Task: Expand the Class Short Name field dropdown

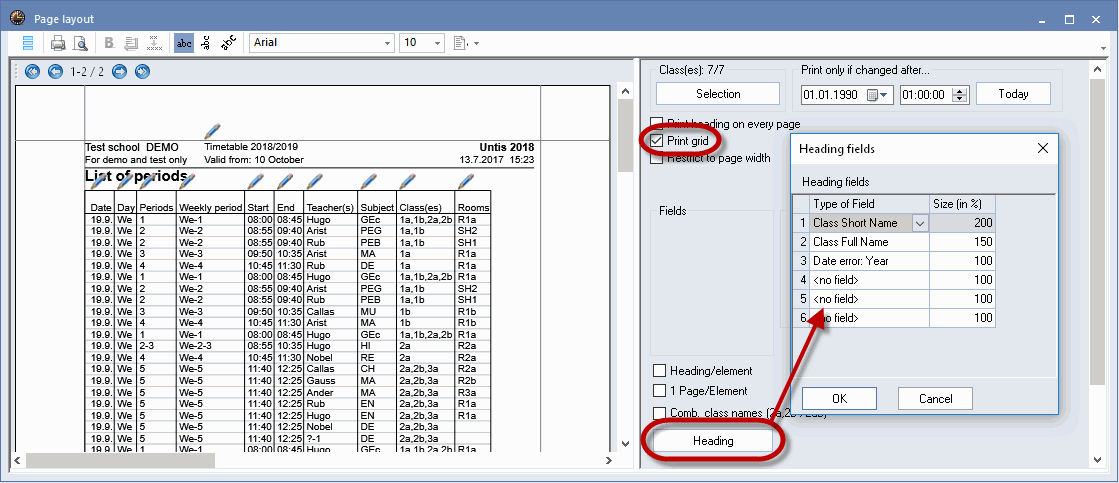Action: (x=919, y=223)
